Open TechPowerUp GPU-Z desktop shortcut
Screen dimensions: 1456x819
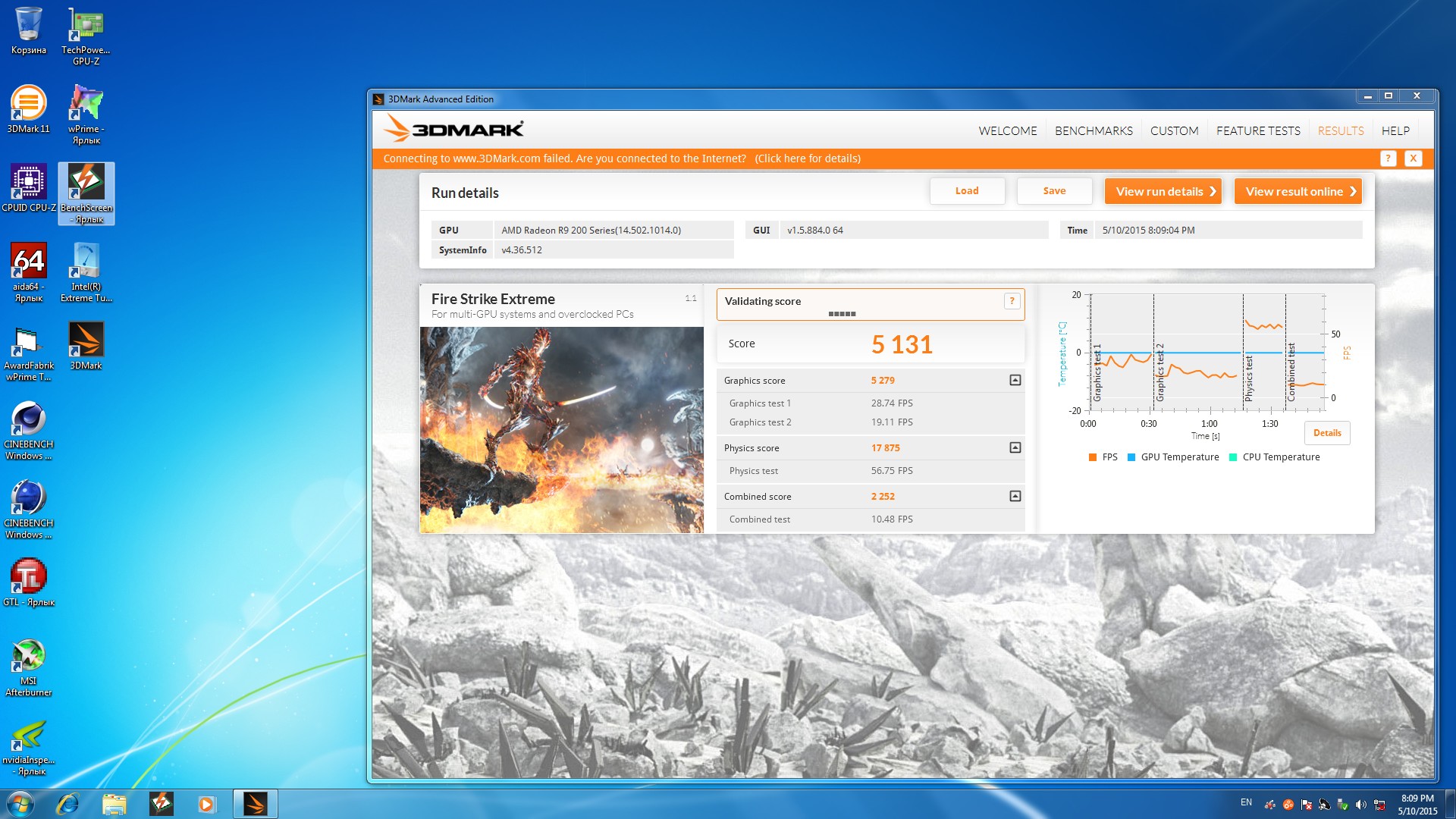point(86,36)
